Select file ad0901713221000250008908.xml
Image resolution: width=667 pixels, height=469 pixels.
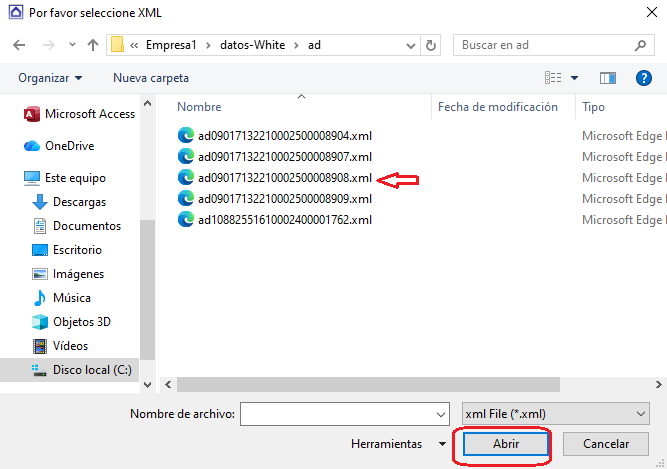[x=284, y=178]
